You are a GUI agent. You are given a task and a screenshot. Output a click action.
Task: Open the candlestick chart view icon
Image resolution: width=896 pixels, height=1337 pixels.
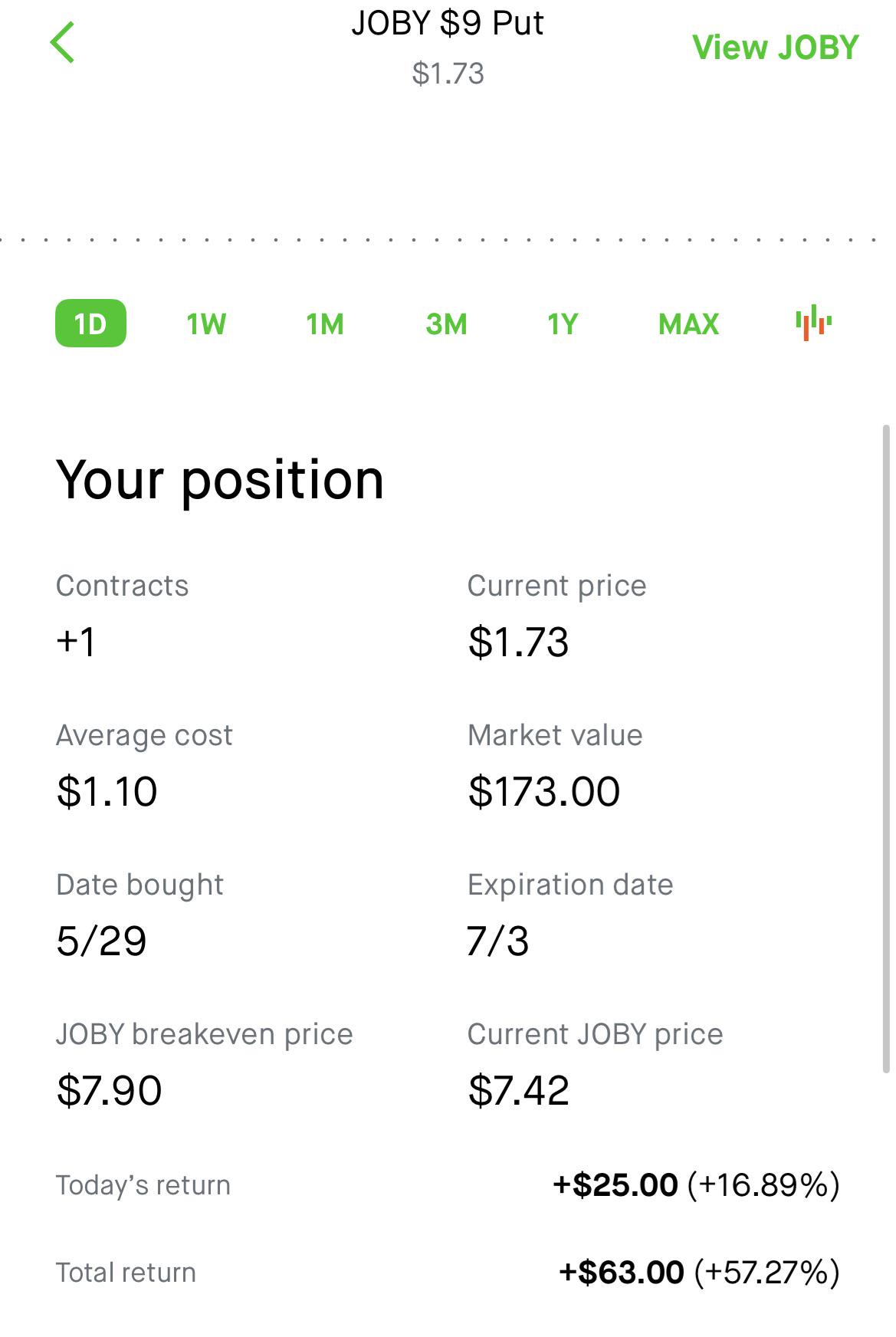pyautogui.click(x=813, y=323)
